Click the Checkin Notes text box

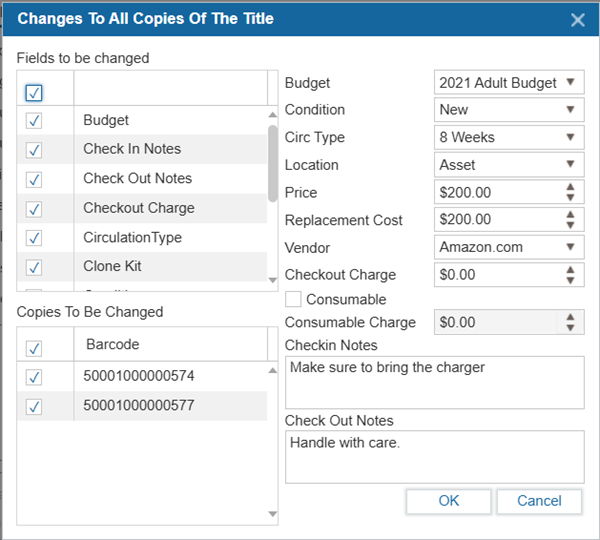[434, 382]
